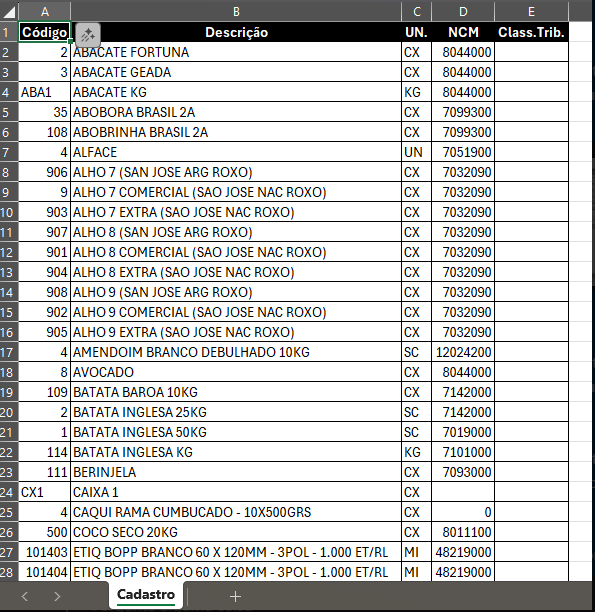The image size is (595, 612).
Task: Click the previous sheet arrow
Action: [x=25, y=596]
